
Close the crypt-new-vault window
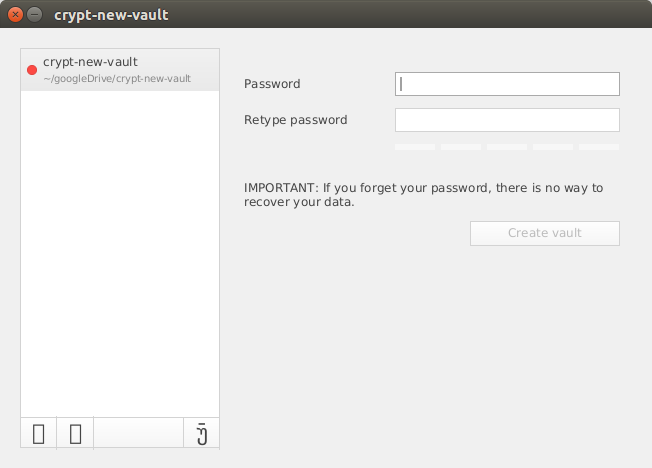click(x=15, y=15)
